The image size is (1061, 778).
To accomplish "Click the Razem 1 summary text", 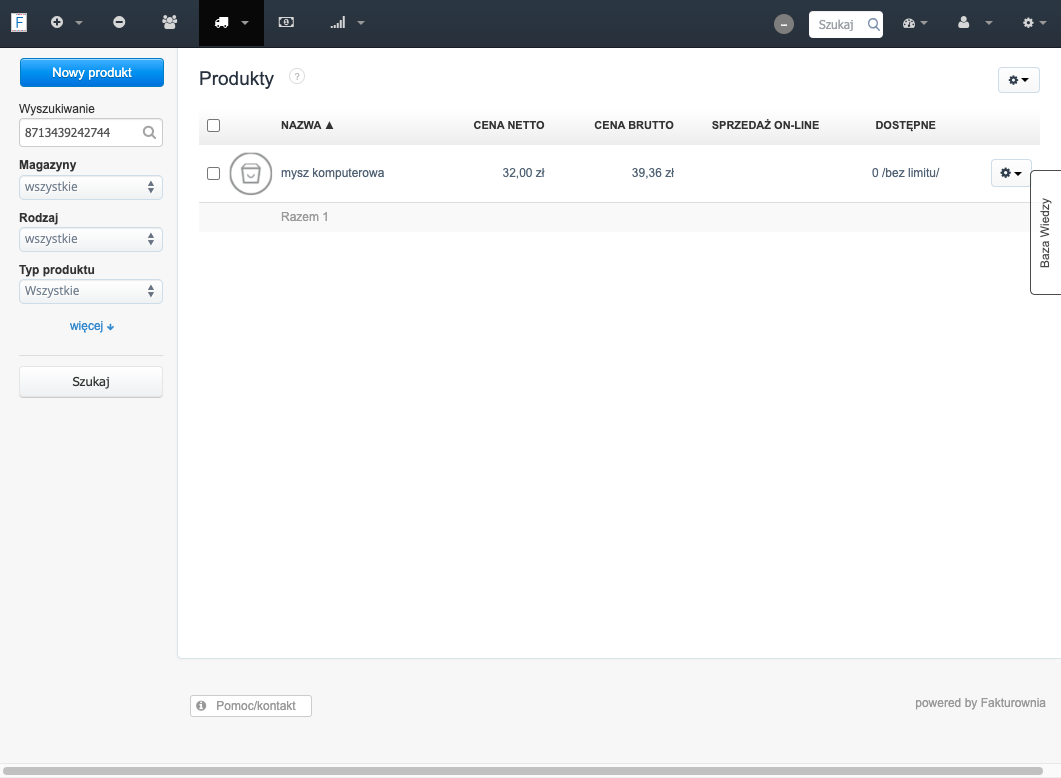I will point(304,217).
